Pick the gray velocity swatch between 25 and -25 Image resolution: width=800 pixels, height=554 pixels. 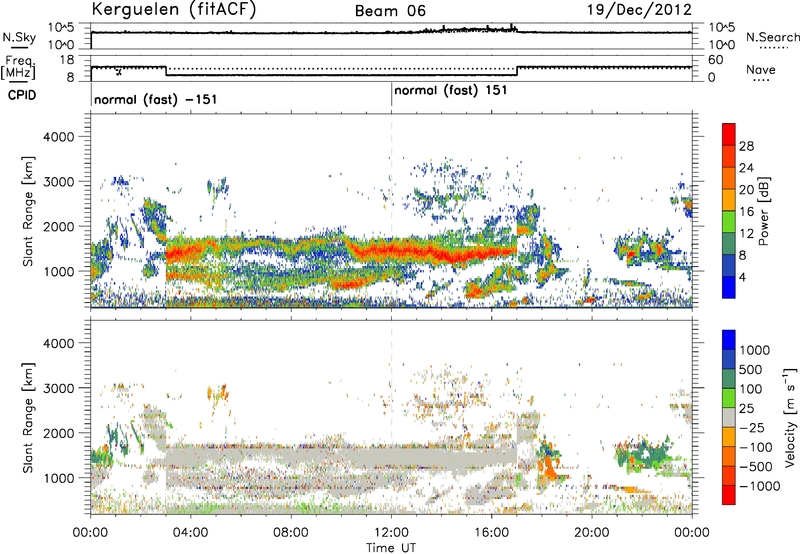(729, 417)
